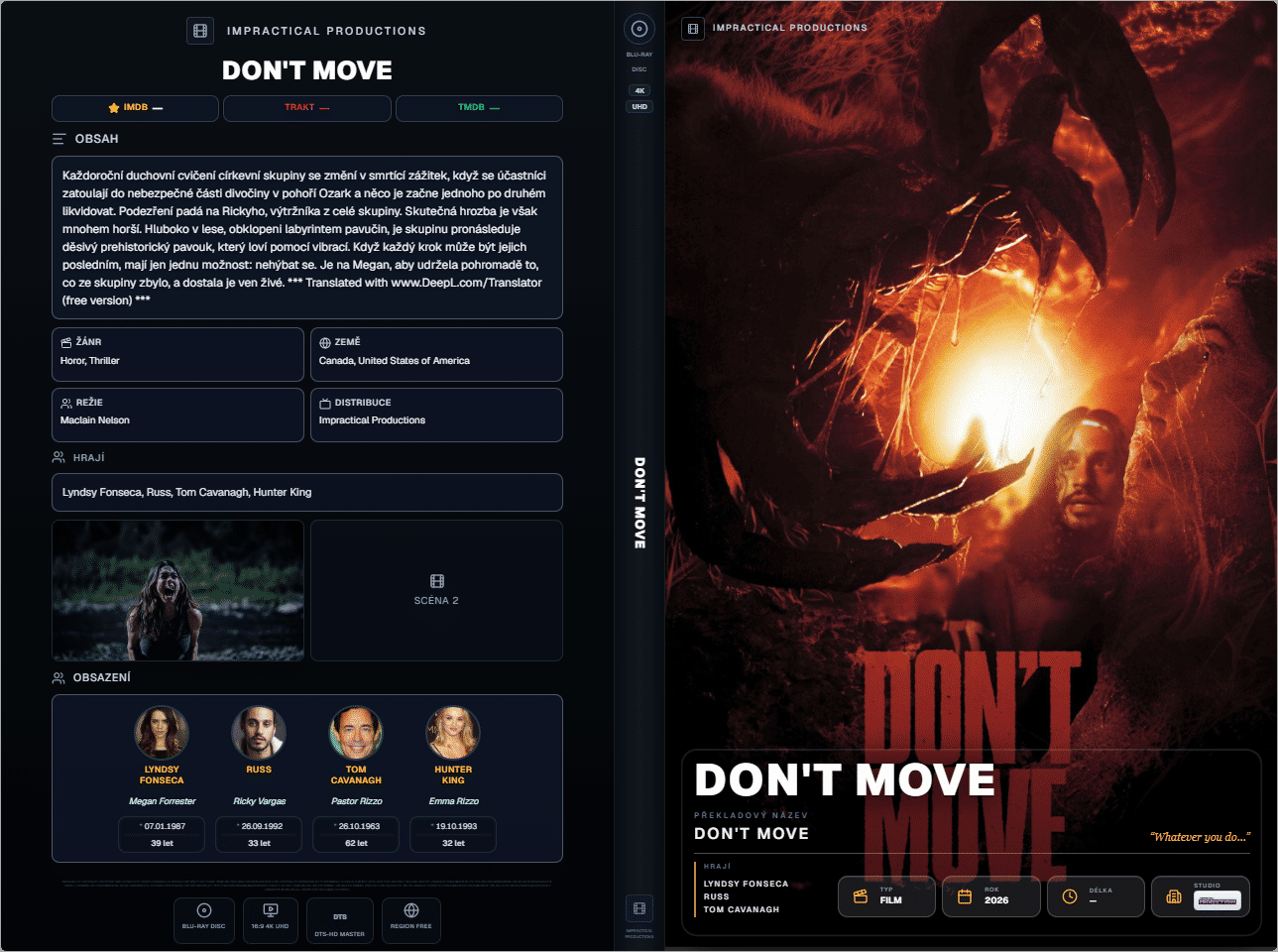Click the Režie person icon
Screen dimensions: 1278x952
(66, 403)
